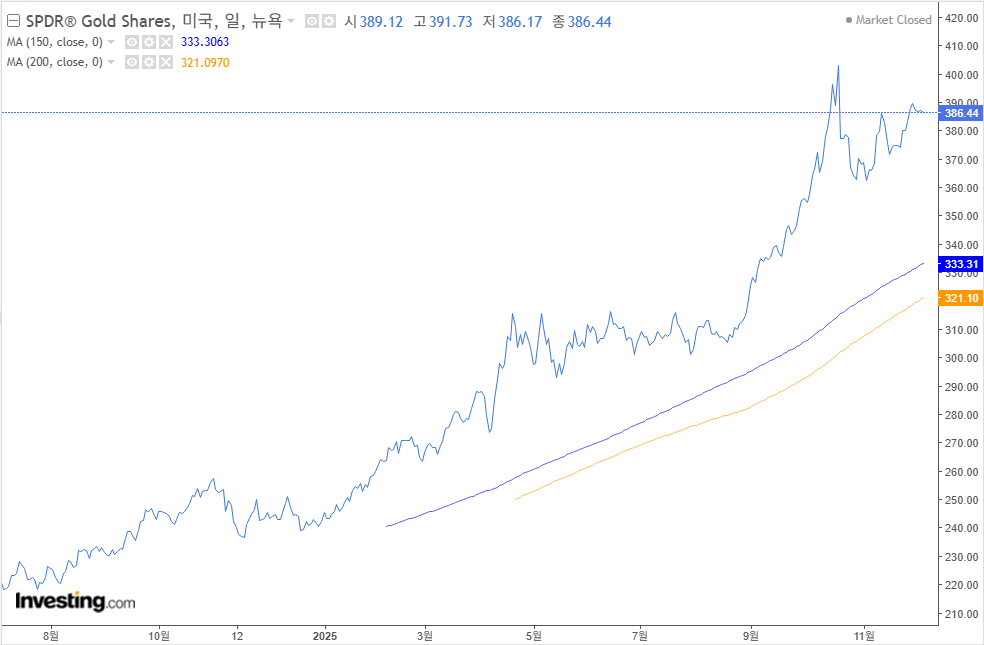
Task: Collapse the legend using the minus box
Action: coord(13,21)
